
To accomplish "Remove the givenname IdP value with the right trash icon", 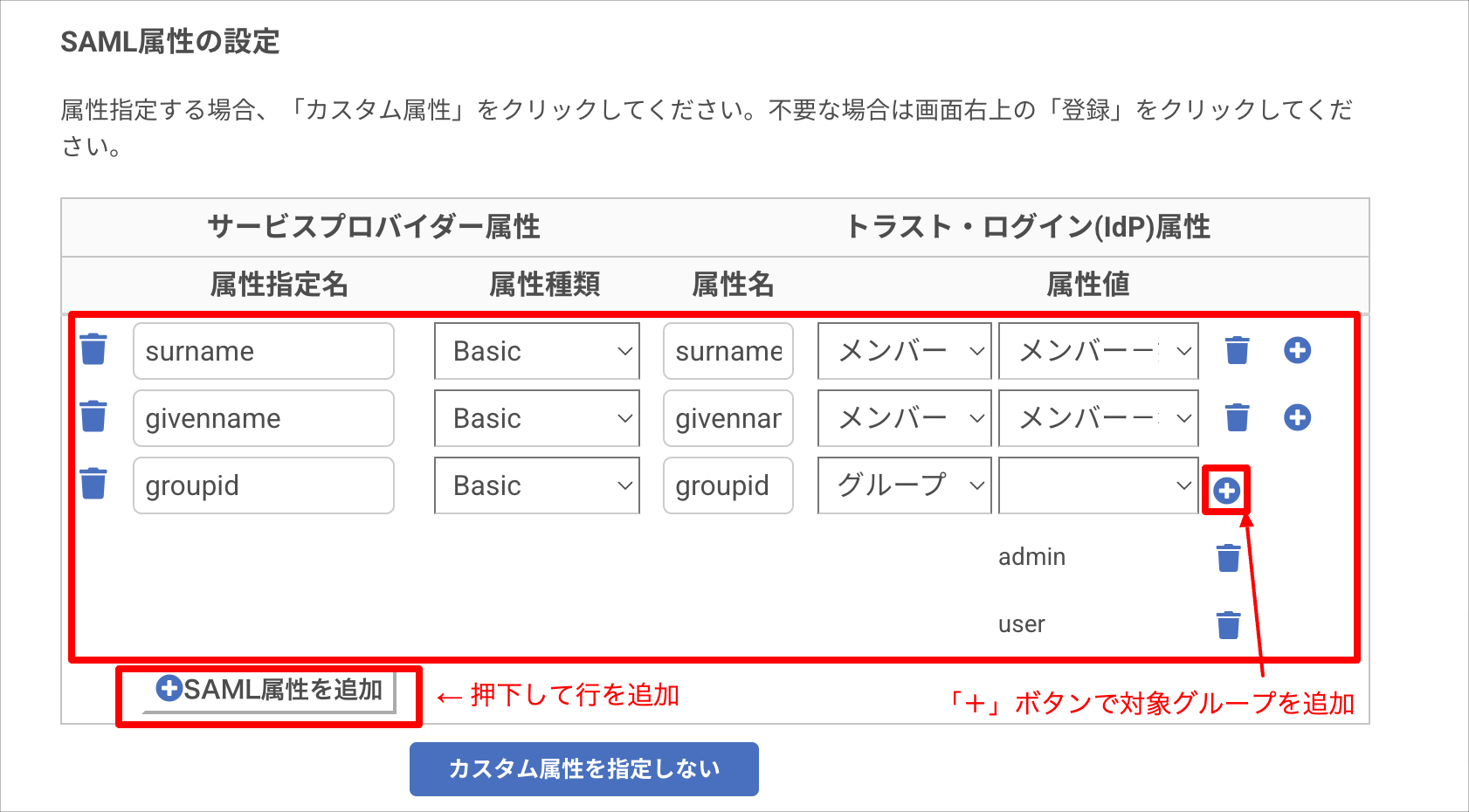I will coord(1237,416).
